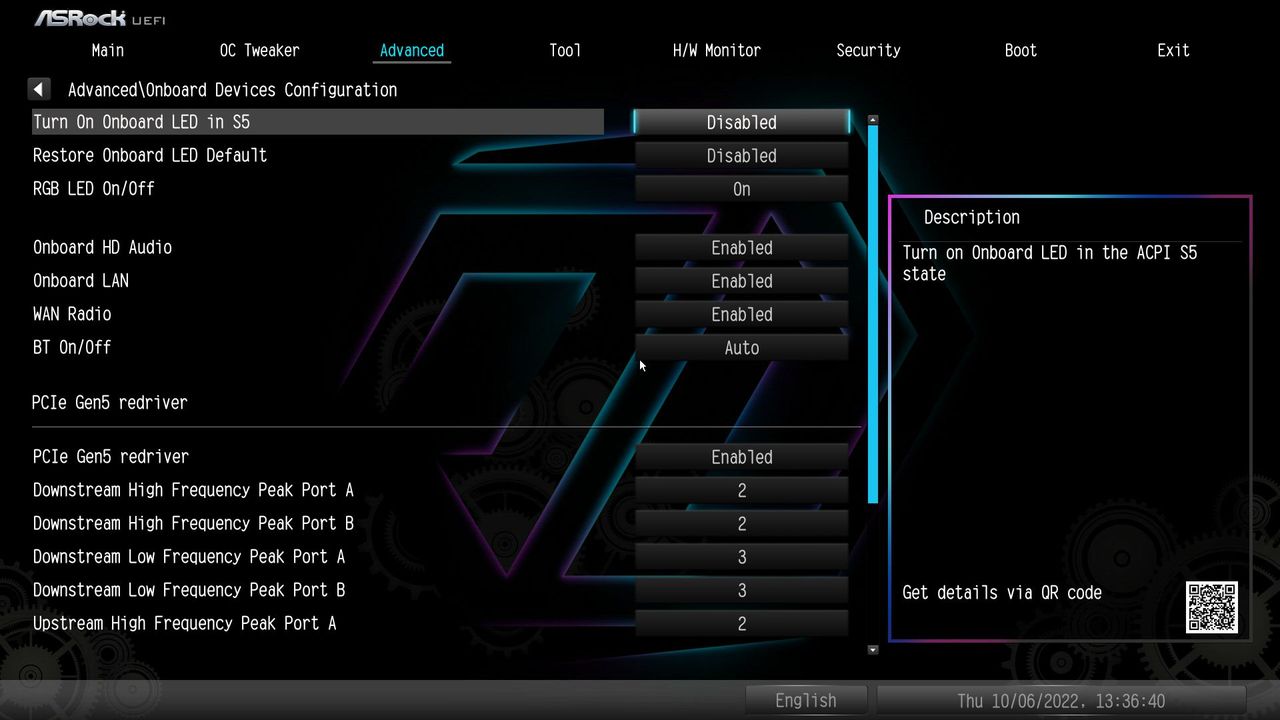Click the QR code for details

tap(1212, 607)
